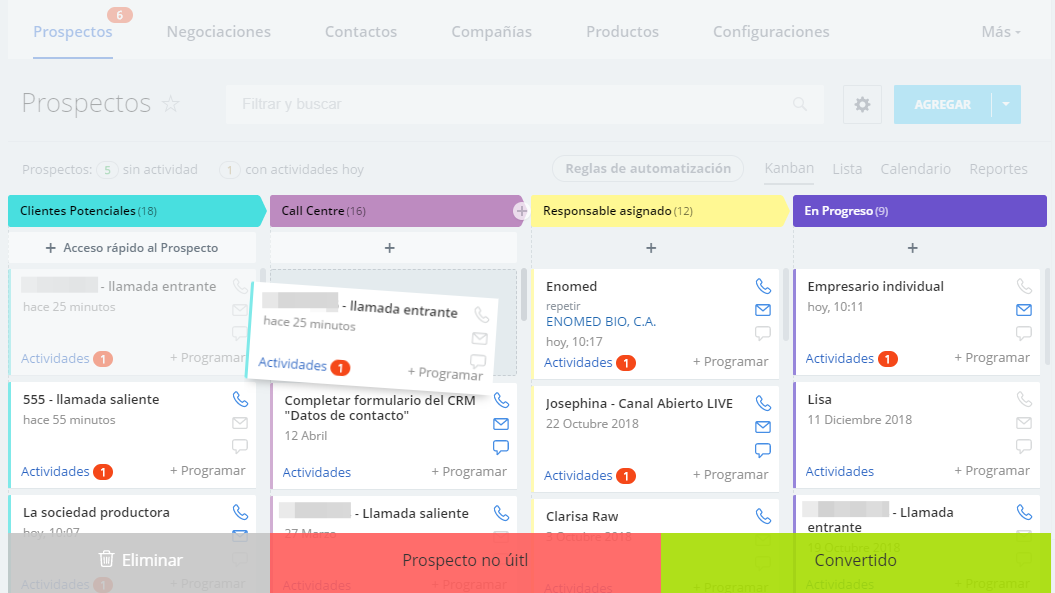Open chat for Josephina card

[762, 450]
